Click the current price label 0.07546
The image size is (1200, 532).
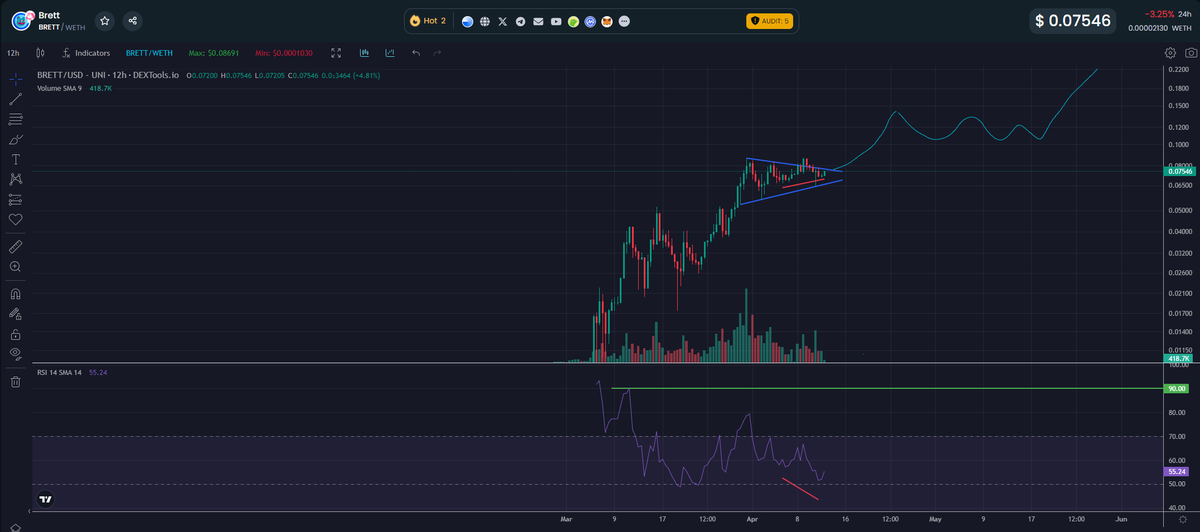[1180, 172]
